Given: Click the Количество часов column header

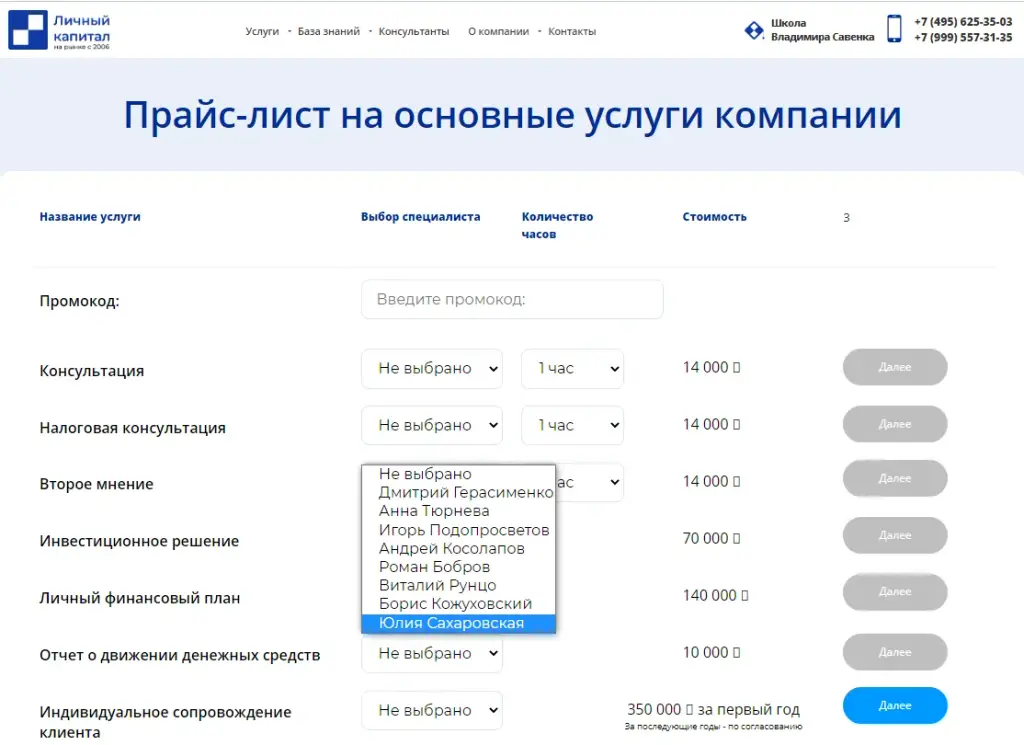Looking at the screenshot, I should coord(557,225).
